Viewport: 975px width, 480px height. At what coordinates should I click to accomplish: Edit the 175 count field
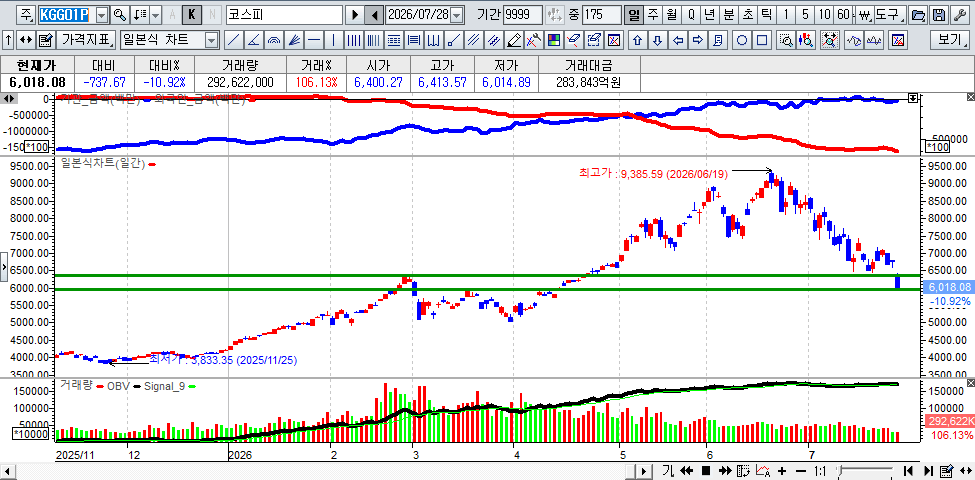click(601, 15)
